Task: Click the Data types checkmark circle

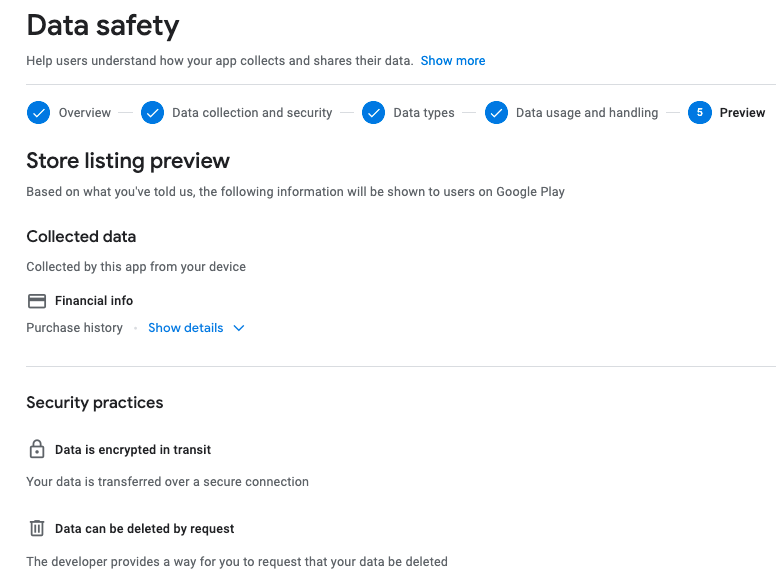Action: (374, 113)
